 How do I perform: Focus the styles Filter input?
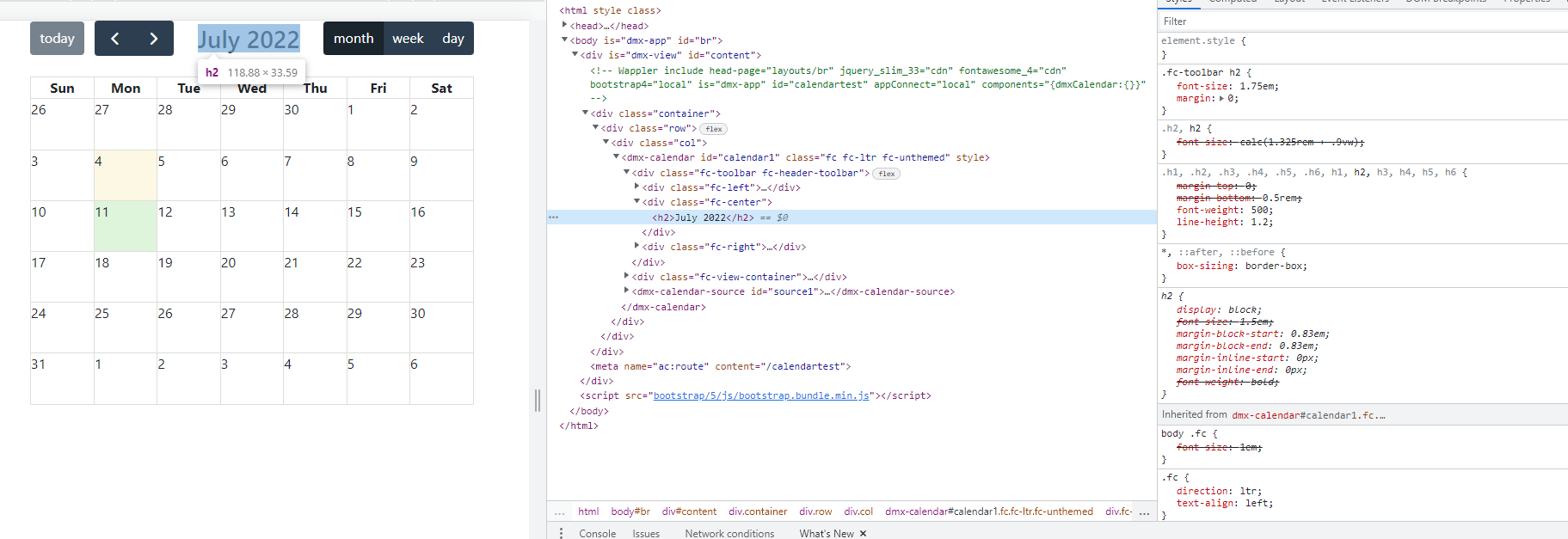pyautogui.click(x=1362, y=21)
